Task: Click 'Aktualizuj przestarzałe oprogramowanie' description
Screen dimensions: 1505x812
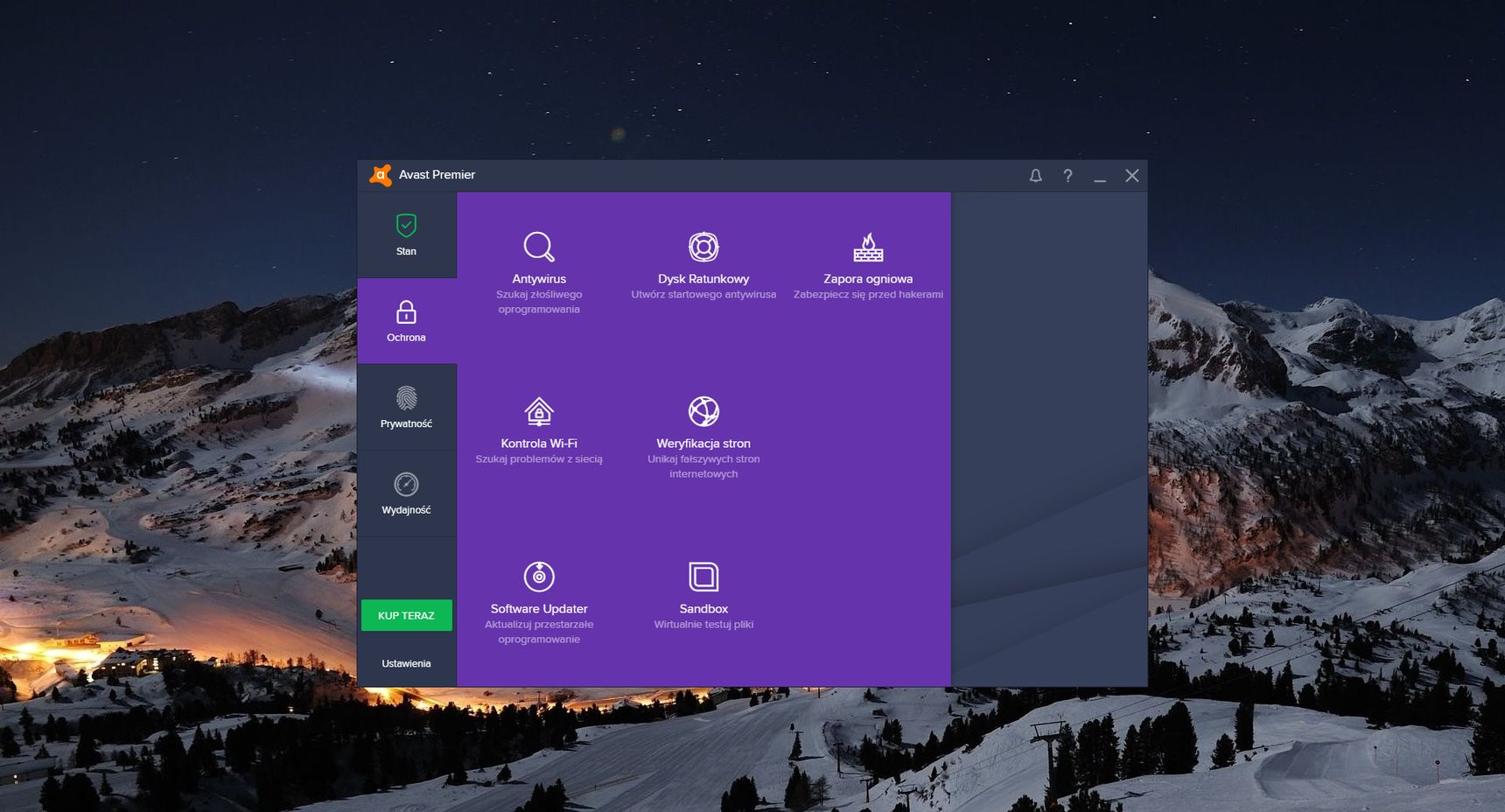Action: 539,632
